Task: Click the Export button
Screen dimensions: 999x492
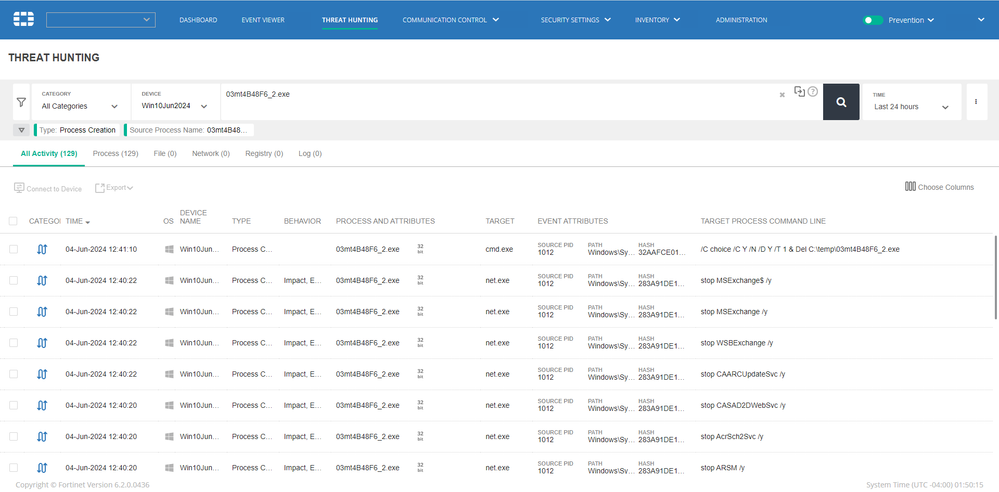Action: click(114, 188)
